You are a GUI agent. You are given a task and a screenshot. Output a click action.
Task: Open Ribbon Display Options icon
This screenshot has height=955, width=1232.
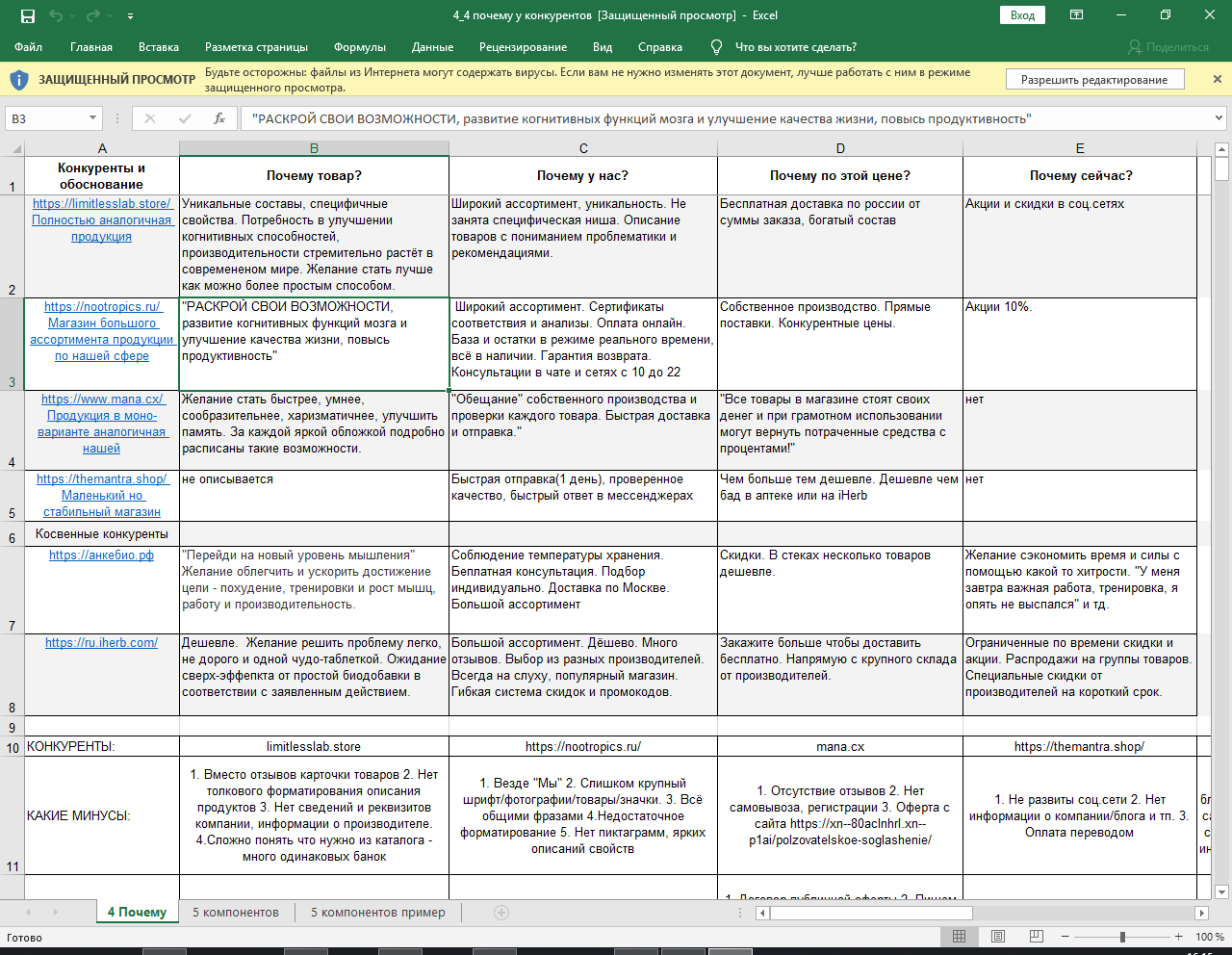1077,15
